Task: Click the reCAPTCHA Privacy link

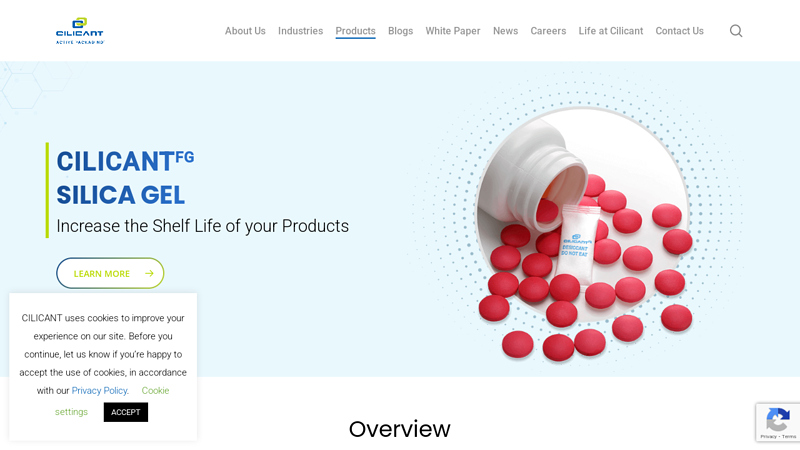Action: click(x=768, y=437)
